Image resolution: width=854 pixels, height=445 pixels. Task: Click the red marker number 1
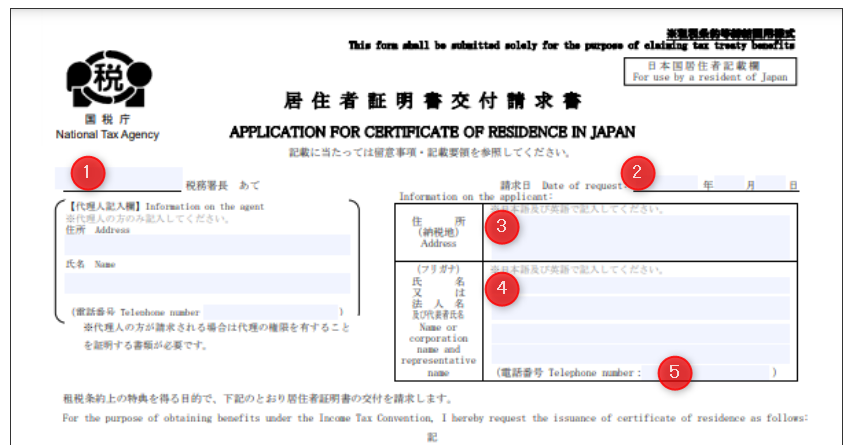coord(87,172)
